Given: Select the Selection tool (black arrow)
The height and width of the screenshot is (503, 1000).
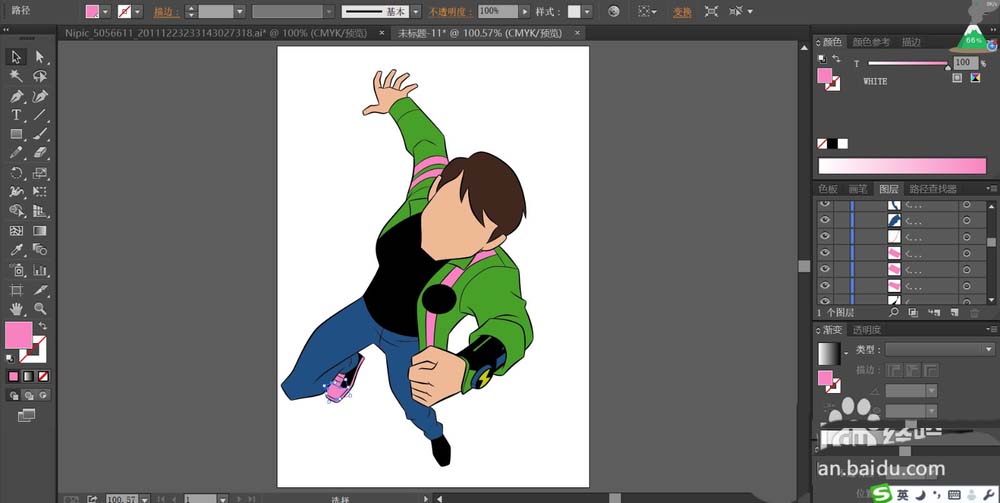Looking at the screenshot, I should click(16, 57).
